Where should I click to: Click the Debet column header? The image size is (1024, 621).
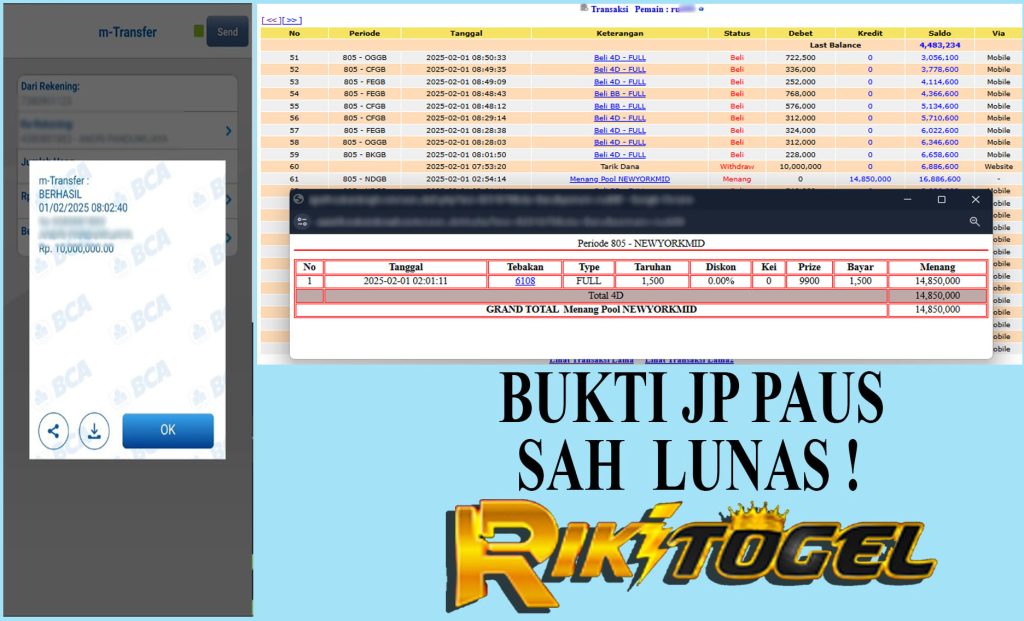pos(801,33)
